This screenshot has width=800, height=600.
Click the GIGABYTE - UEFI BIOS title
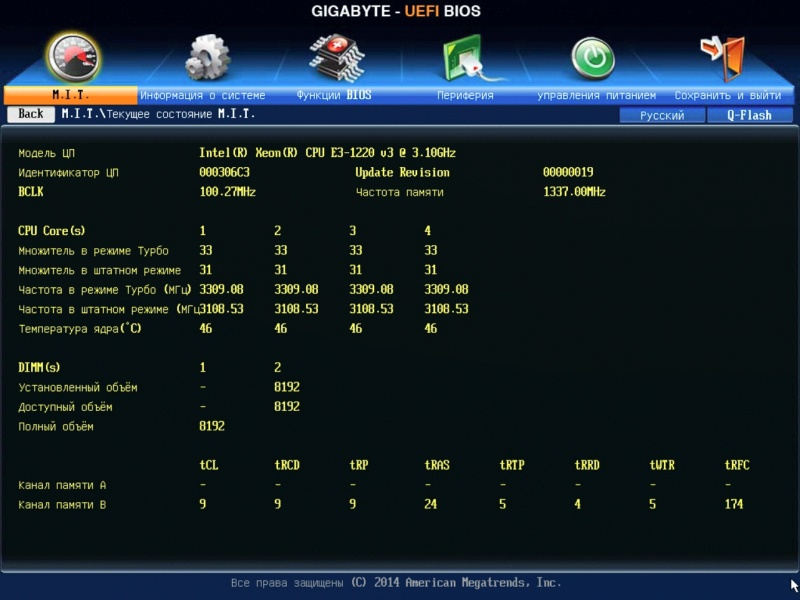(396, 11)
